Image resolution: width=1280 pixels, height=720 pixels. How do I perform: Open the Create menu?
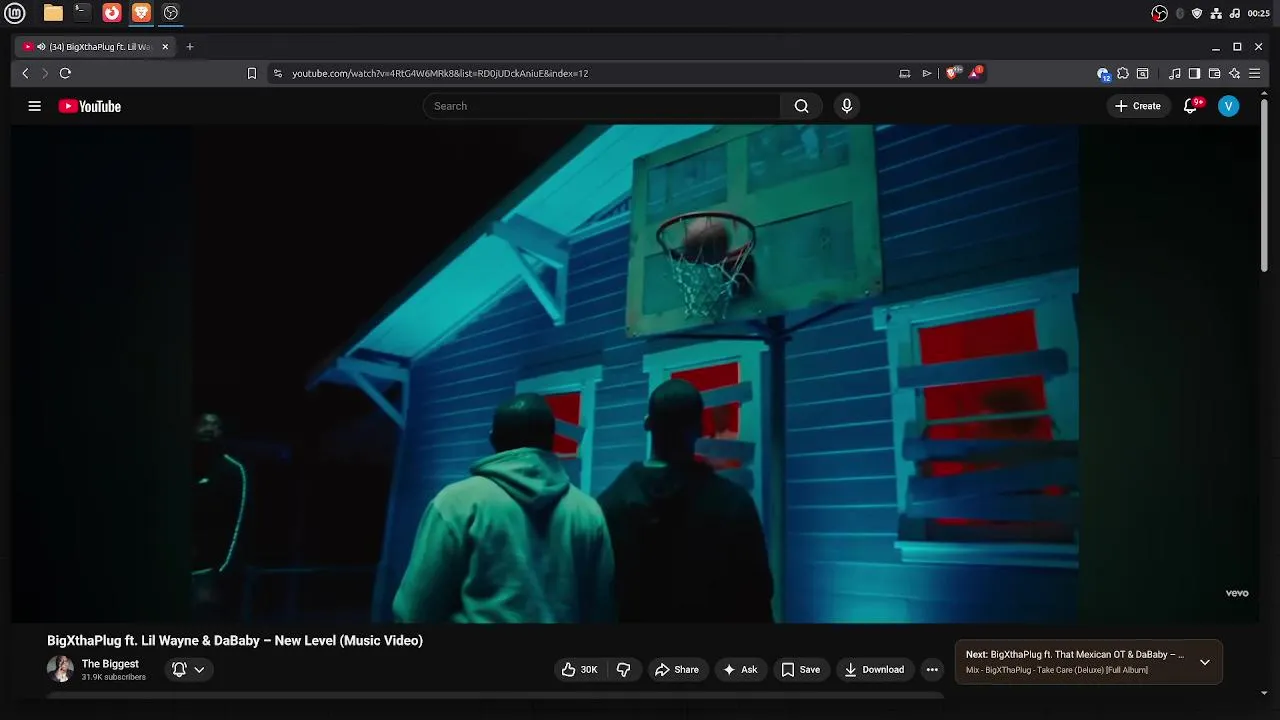[x=1138, y=106]
